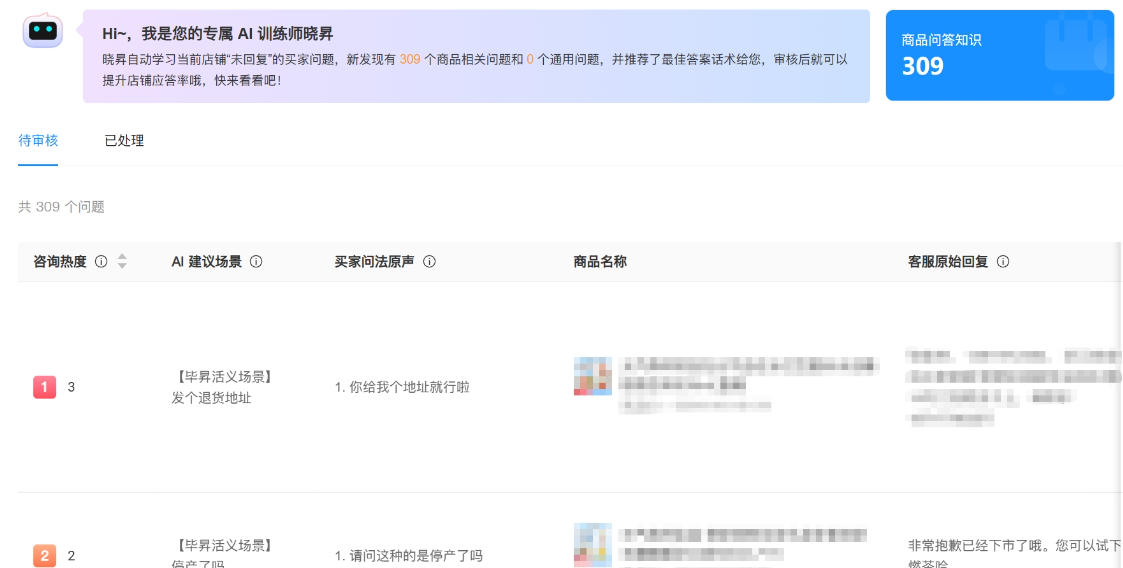The height and width of the screenshot is (568, 1123).
Task: Click the orange 0 通用问题 count
Action: pos(530,59)
